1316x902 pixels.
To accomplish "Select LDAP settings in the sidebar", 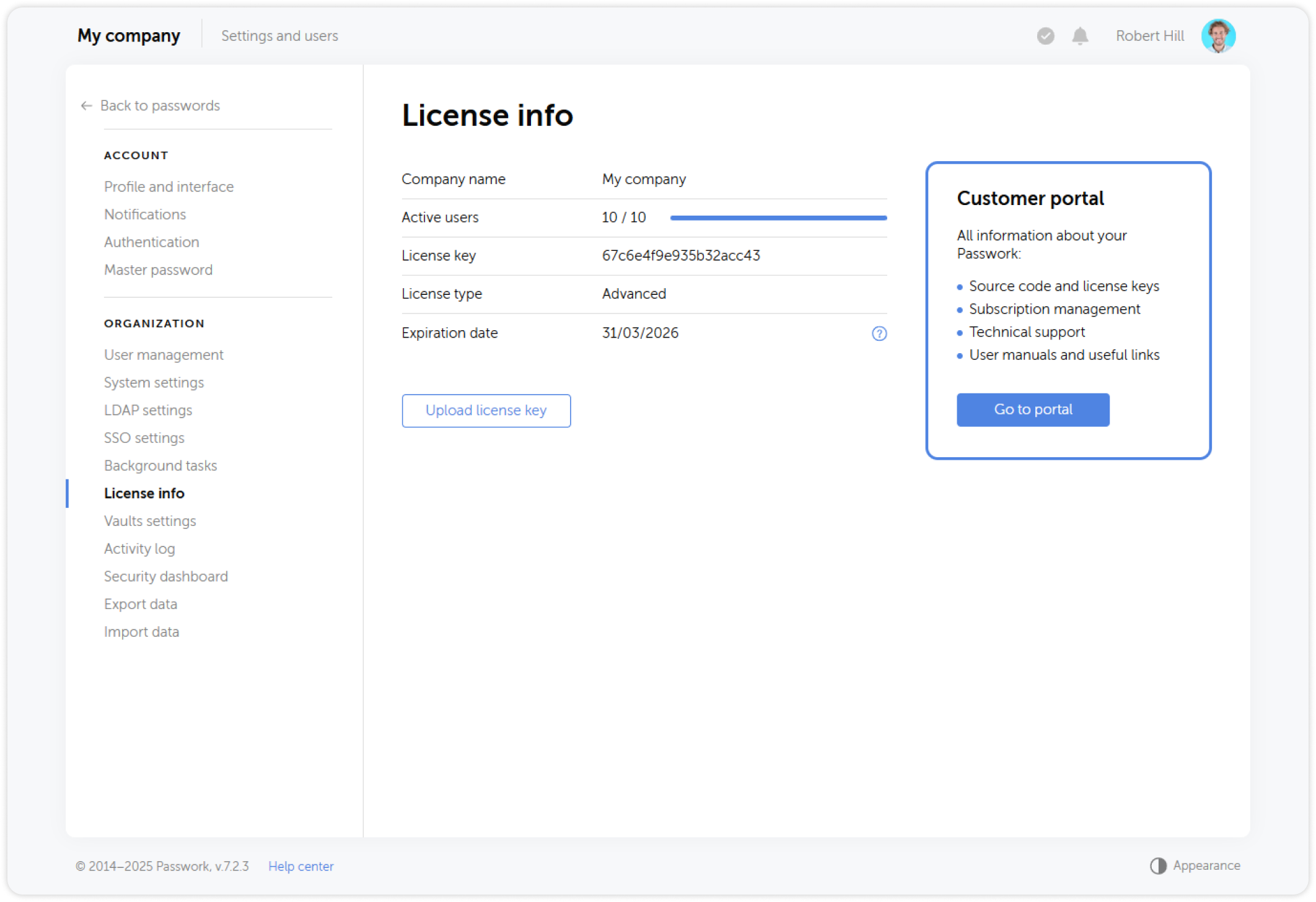I will click(147, 409).
